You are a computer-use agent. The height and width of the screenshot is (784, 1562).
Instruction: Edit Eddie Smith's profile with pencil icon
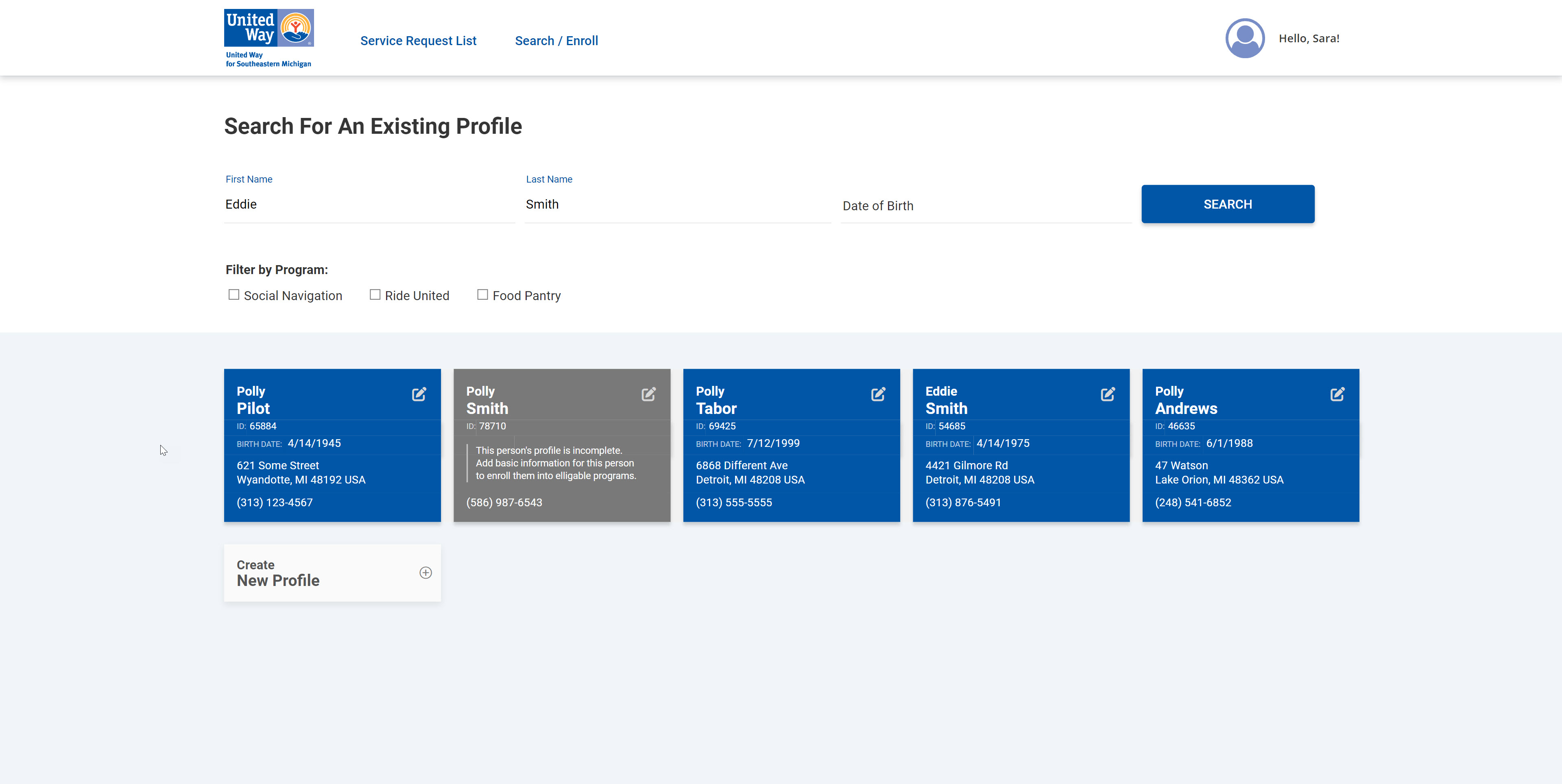coord(1107,394)
